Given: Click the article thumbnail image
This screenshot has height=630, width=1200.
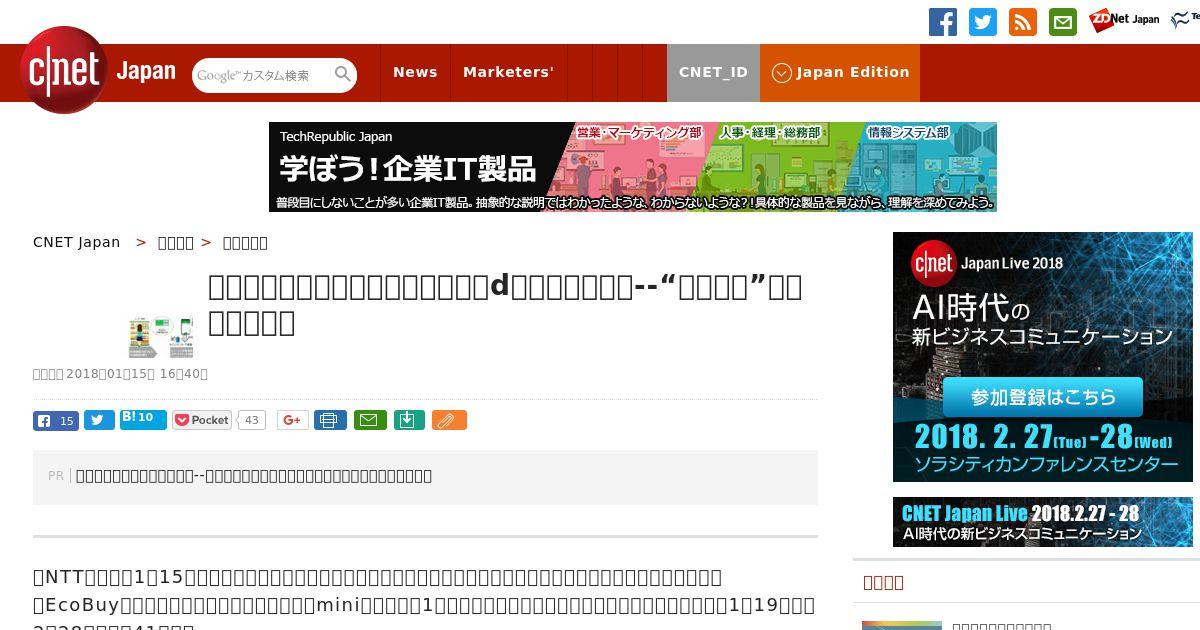Looking at the screenshot, I should tap(161, 337).
